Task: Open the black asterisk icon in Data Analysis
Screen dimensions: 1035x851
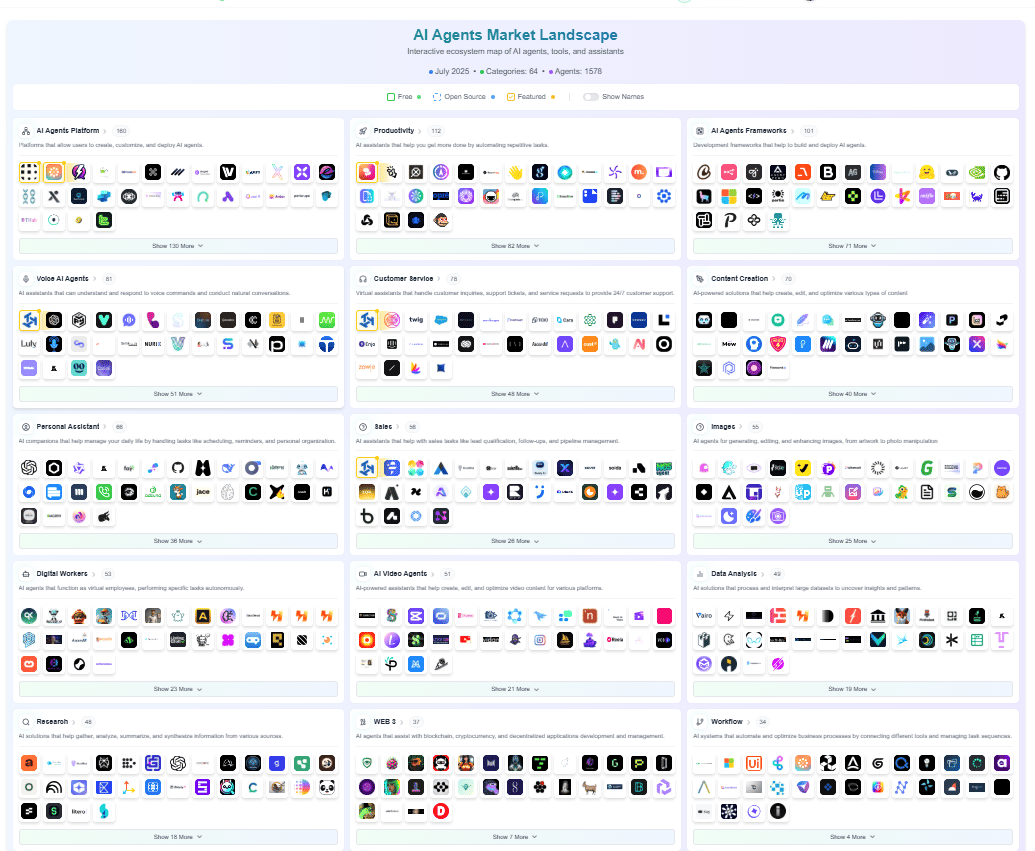Action: [x=951, y=640]
